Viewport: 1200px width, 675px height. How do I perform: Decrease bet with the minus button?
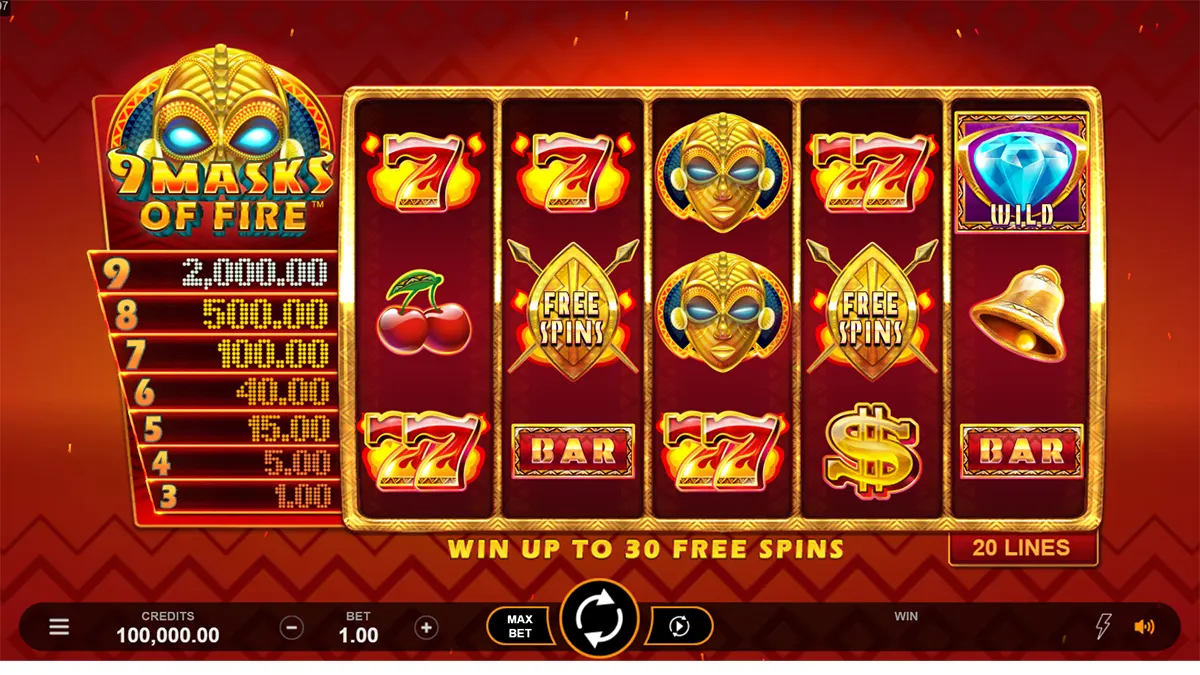coord(292,627)
